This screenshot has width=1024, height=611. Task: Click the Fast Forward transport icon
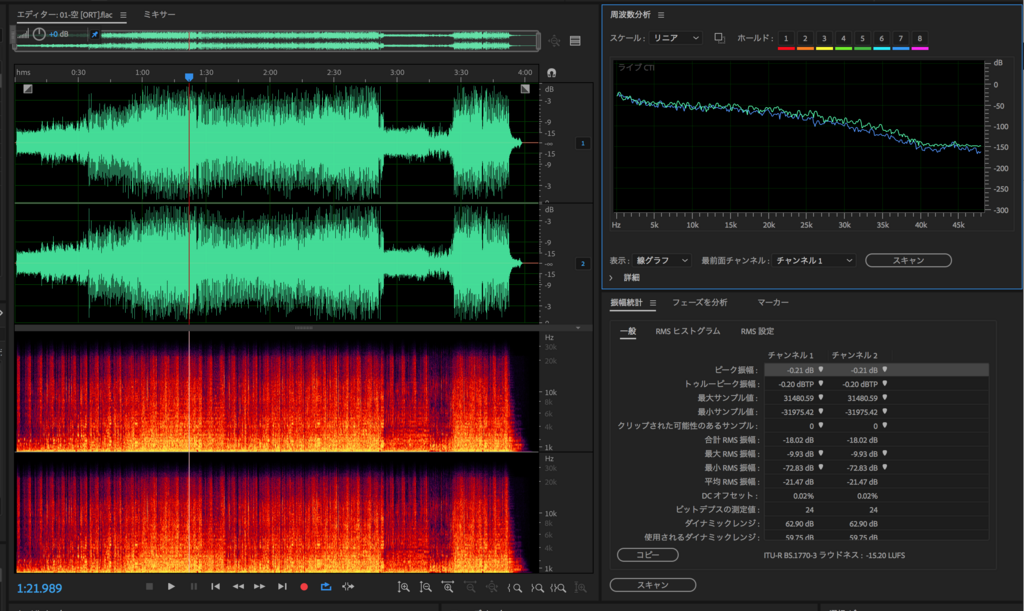(260, 587)
